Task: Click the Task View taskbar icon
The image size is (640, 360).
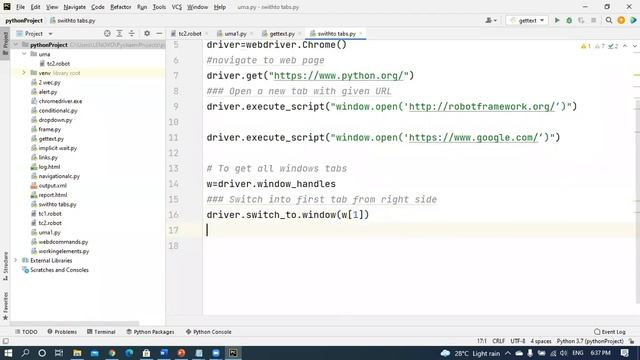Action: pos(59,353)
